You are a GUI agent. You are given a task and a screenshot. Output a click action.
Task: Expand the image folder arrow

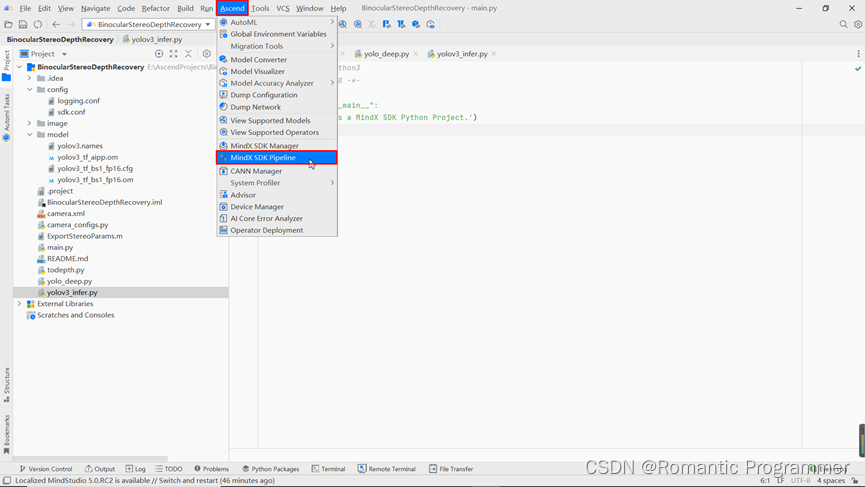pyautogui.click(x=30, y=124)
